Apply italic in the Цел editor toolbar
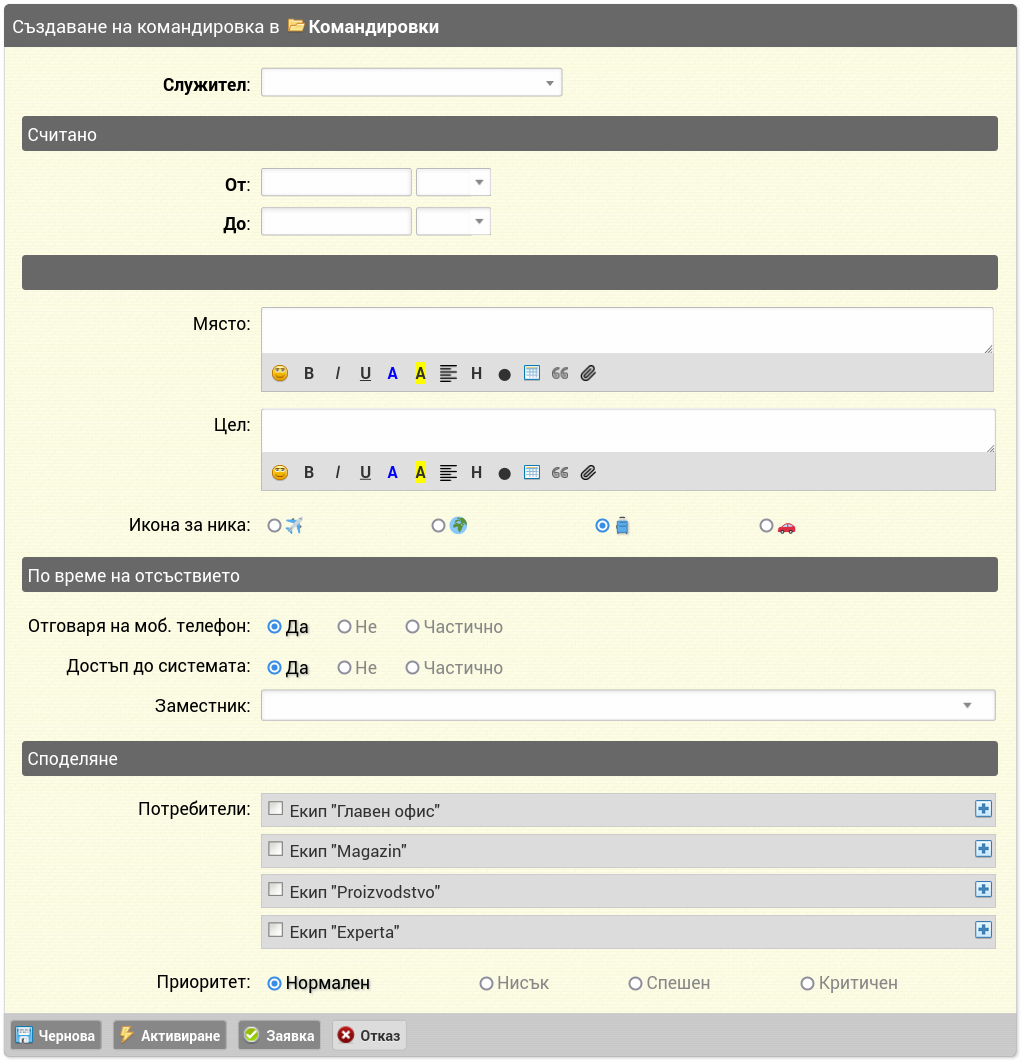Viewport: 1021px width, 1061px height. coord(337,472)
